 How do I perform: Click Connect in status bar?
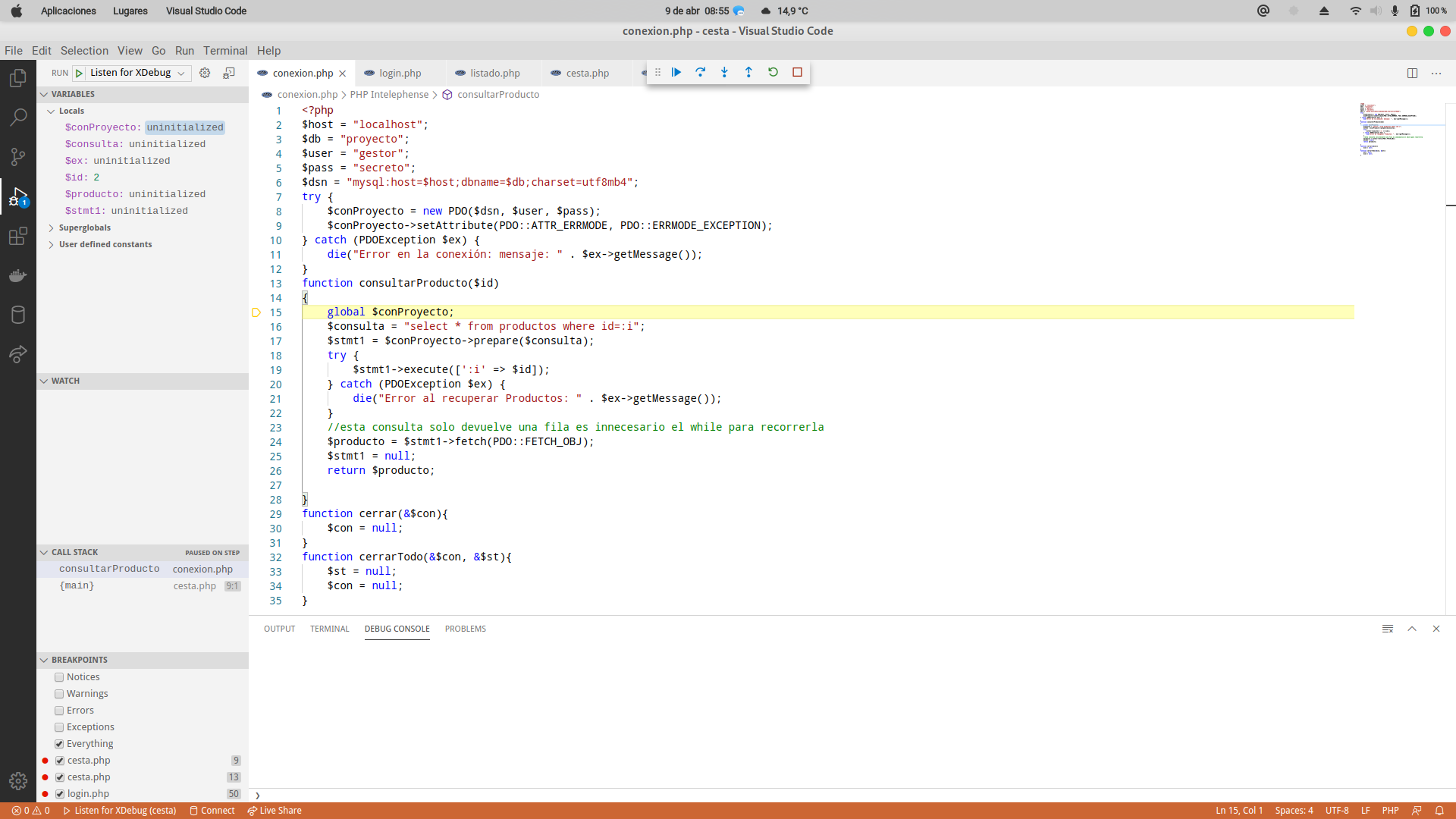(x=212, y=811)
